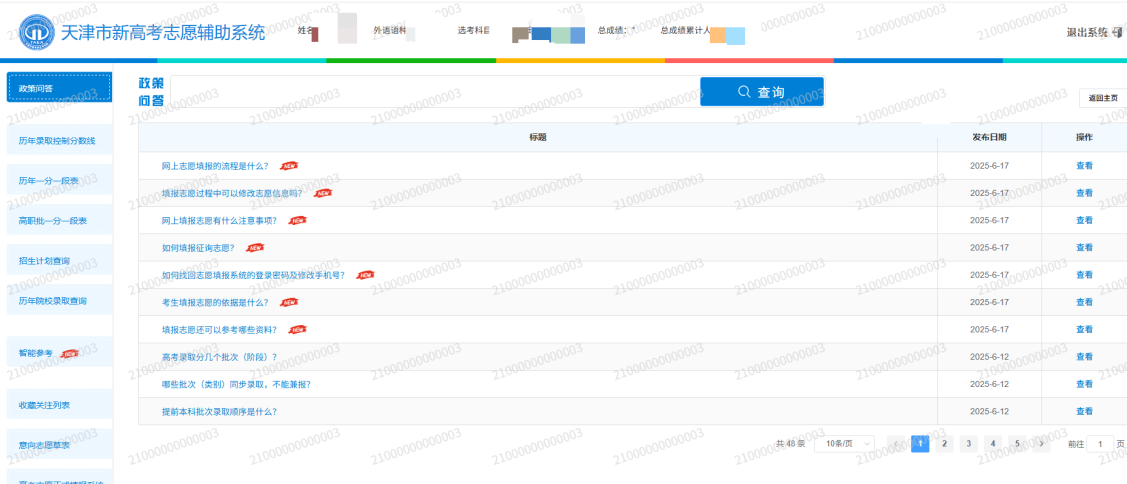
Task: Focus the 前往 page number input
Action: pyautogui.click(x=1100, y=444)
